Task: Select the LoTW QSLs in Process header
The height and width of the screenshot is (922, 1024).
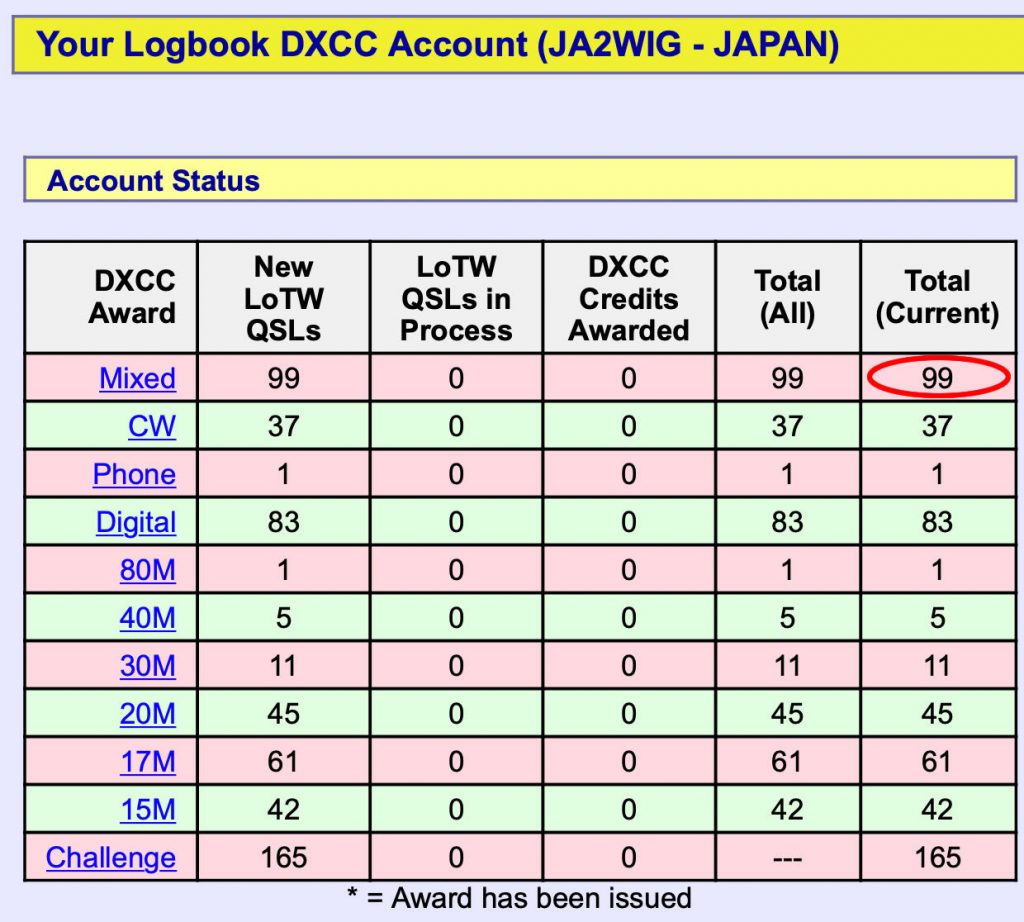Action: (x=457, y=296)
